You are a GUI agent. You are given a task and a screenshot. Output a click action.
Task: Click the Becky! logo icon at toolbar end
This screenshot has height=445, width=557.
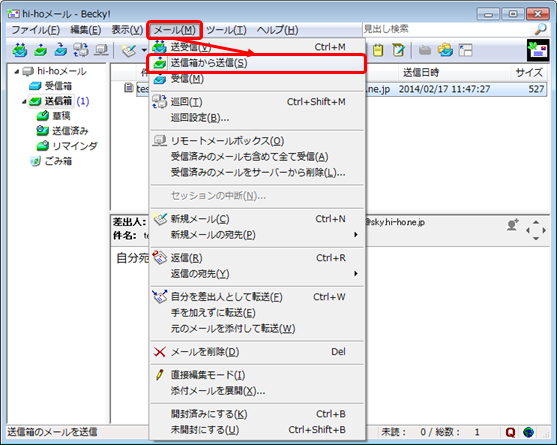pos(538,50)
